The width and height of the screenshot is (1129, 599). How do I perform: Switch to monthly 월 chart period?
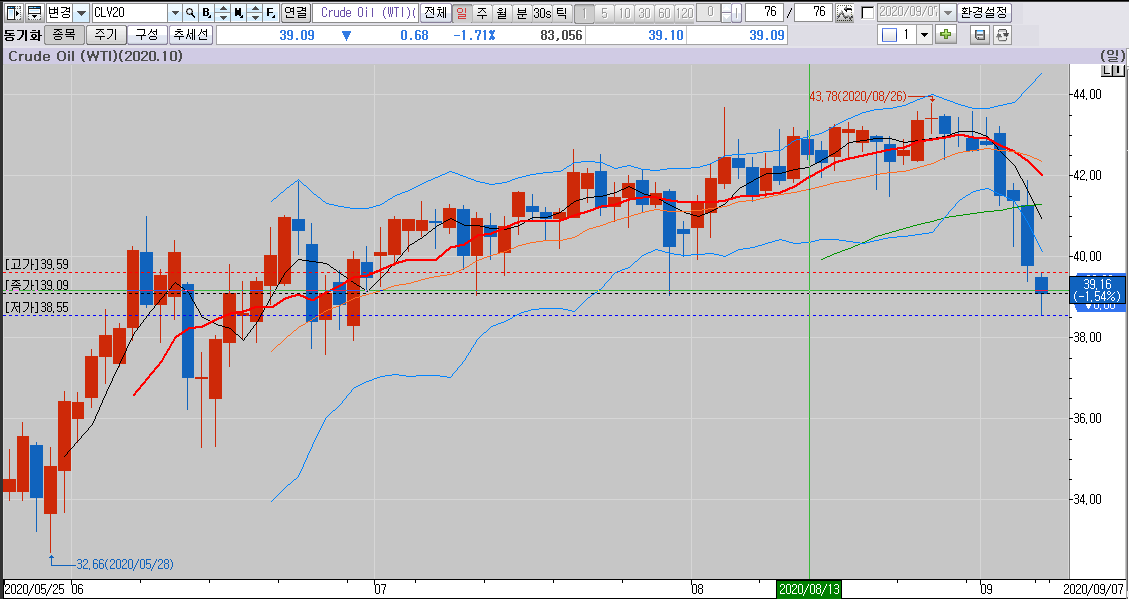tap(502, 12)
